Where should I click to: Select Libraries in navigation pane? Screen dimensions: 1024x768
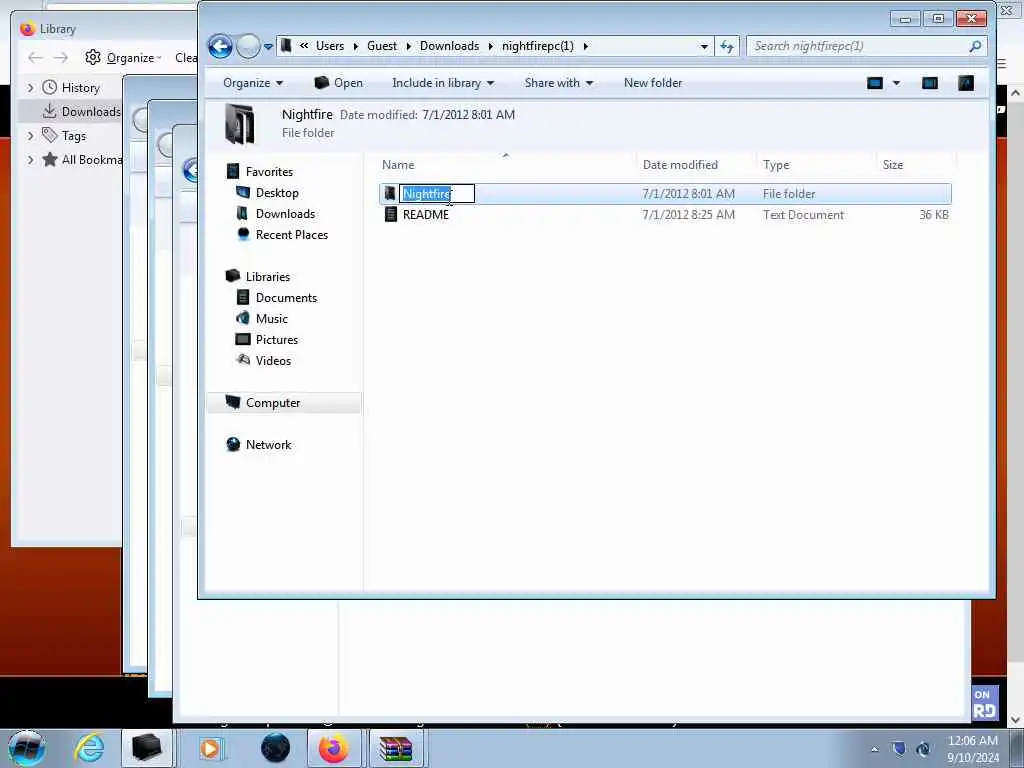coord(267,277)
